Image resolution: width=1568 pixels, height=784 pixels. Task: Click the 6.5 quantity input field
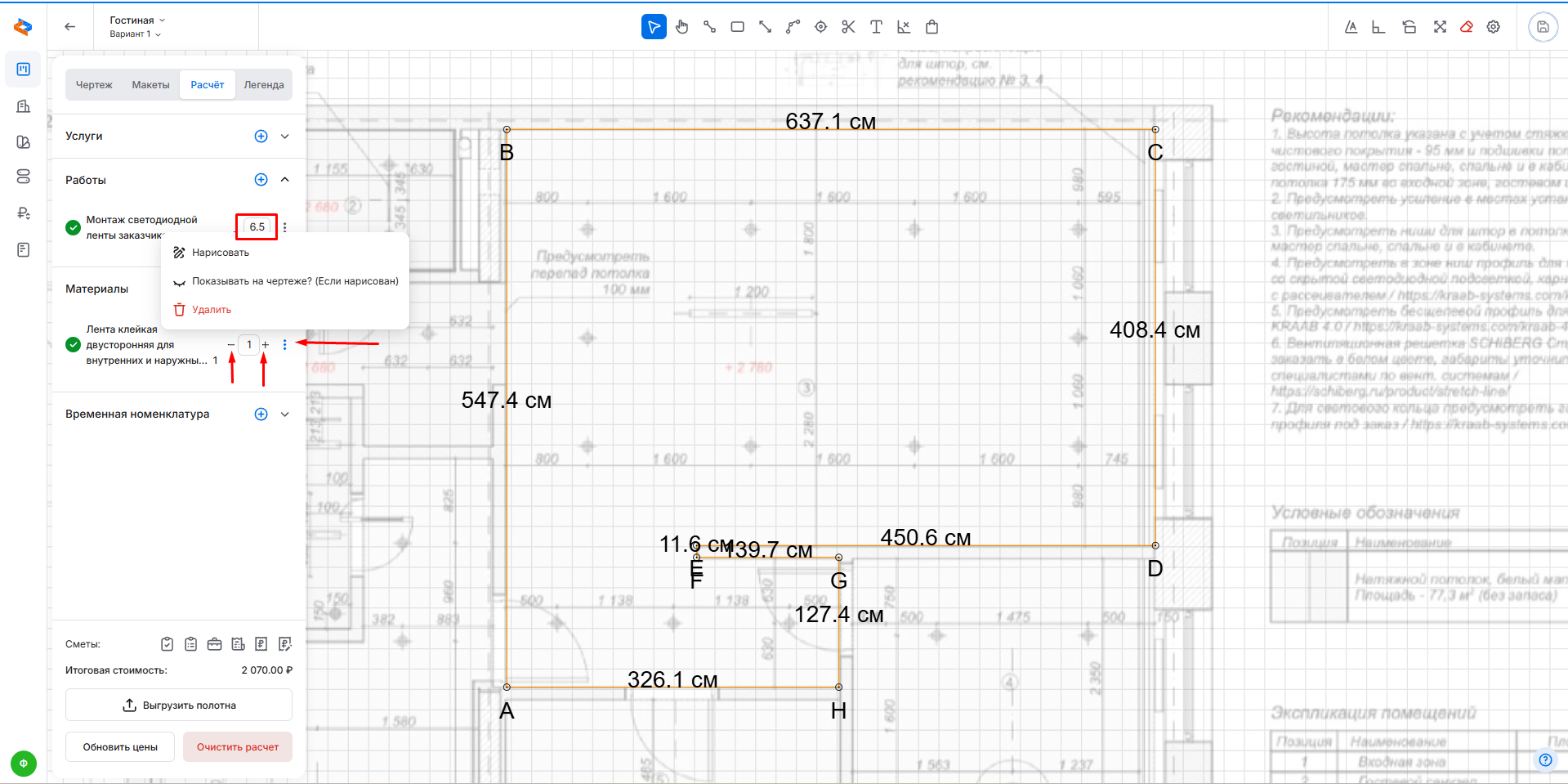(257, 227)
